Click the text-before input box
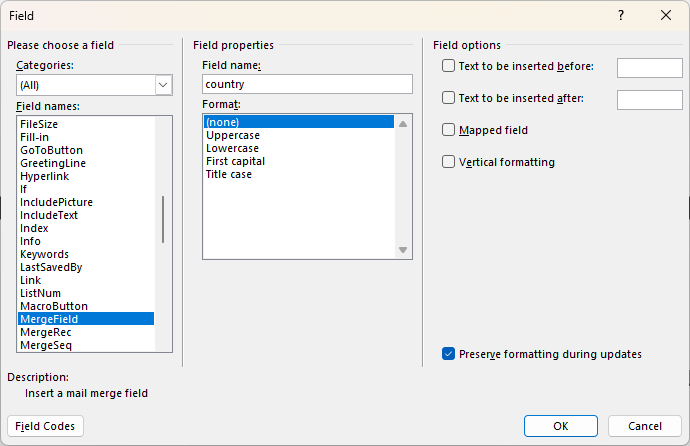The height and width of the screenshot is (446, 690). [649, 67]
